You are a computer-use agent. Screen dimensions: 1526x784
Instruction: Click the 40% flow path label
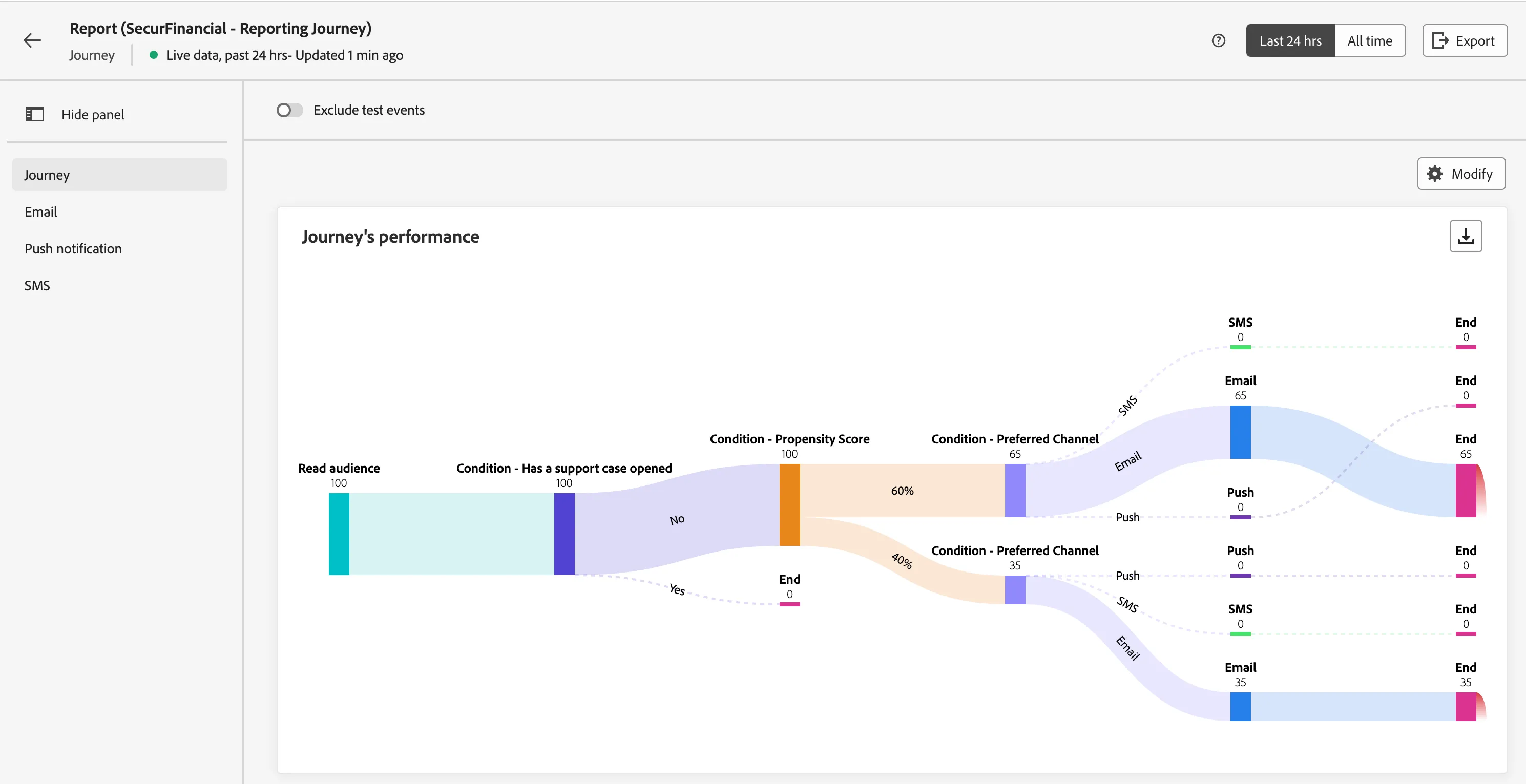[x=902, y=560]
